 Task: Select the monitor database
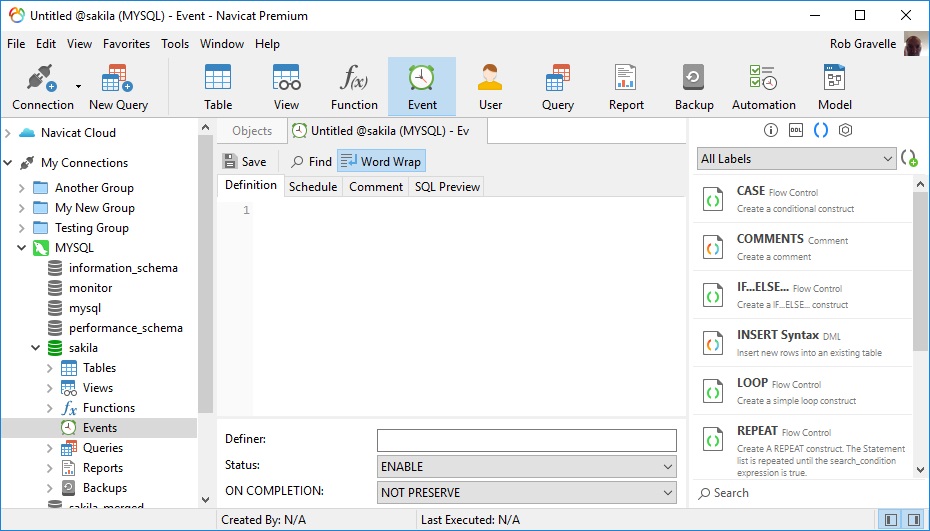pyautogui.click(x=90, y=288)
